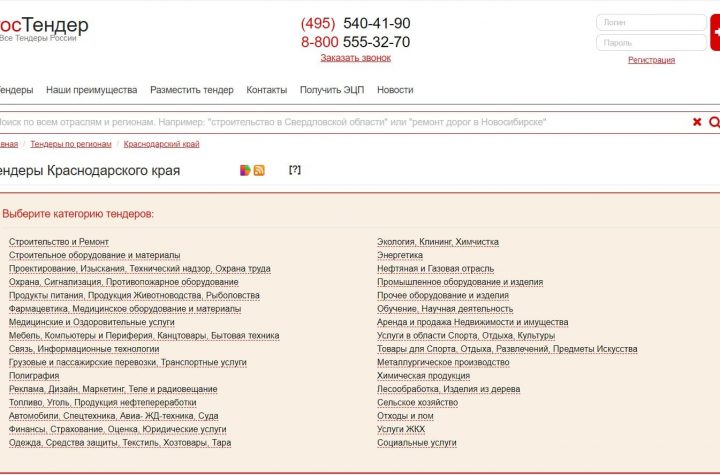This screenshot has width=720, height=475.
Task: Open the Услуги ЖКХ category
Action: pos(401,429)
